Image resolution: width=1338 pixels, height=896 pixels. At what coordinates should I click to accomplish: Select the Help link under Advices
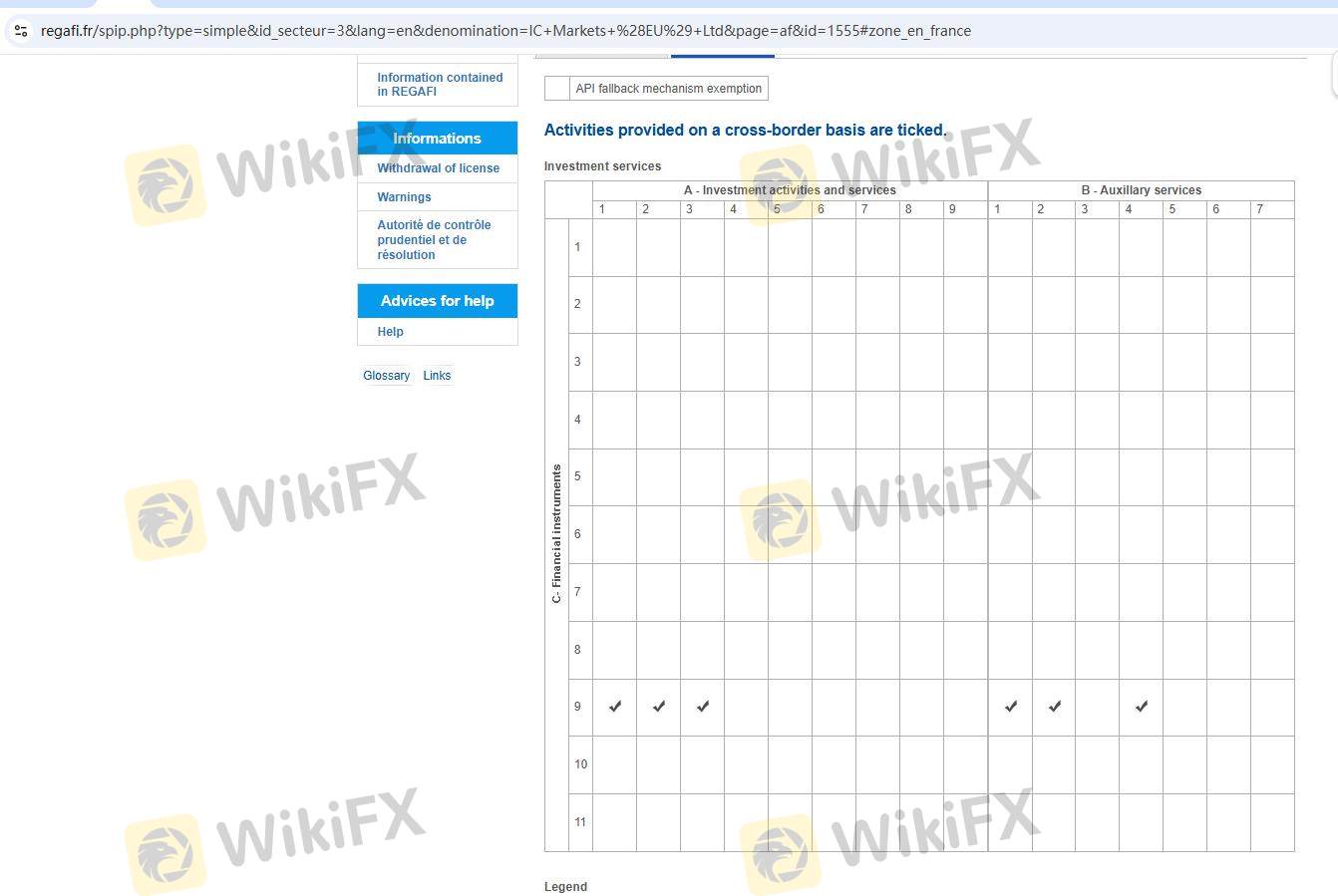(x=390, y=332)
